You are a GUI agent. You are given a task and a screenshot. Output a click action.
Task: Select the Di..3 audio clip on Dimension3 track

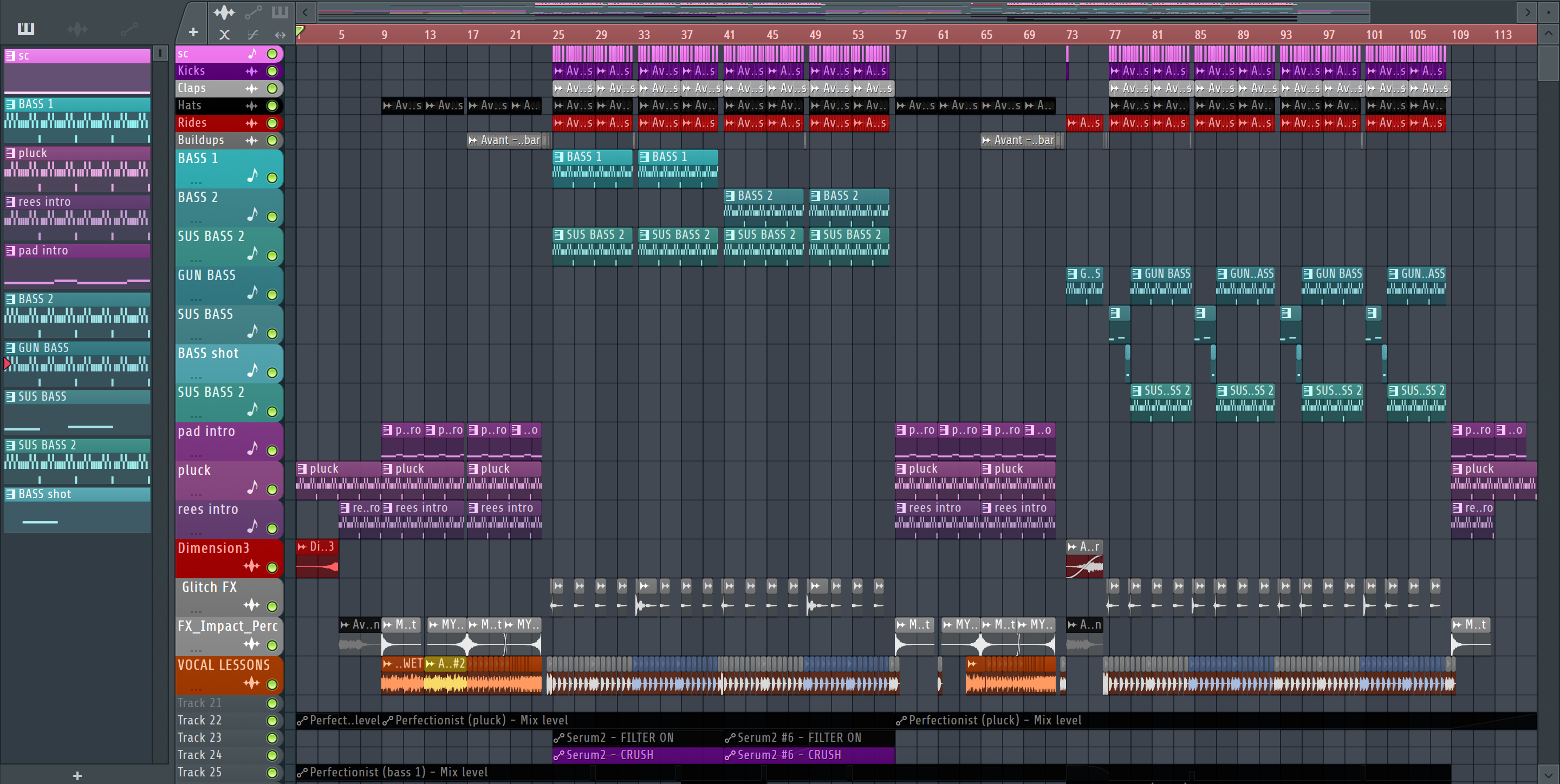coord(317,558)
